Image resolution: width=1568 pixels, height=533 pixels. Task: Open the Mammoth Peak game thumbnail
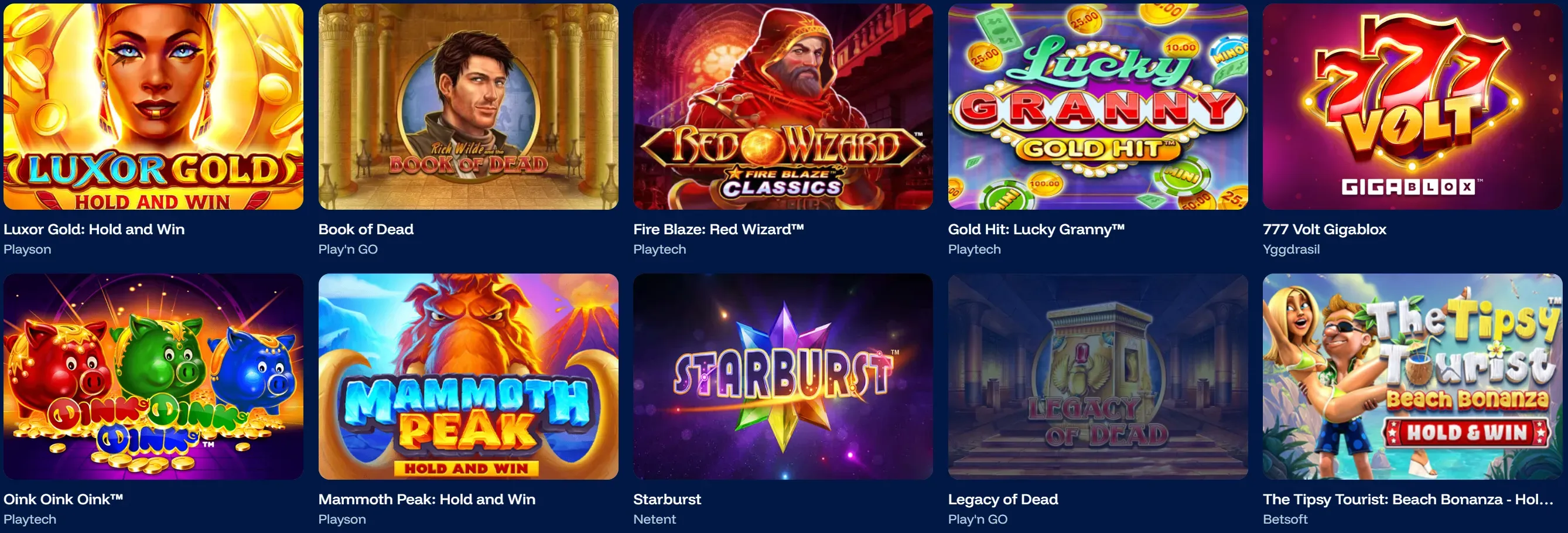click(468, 377)
